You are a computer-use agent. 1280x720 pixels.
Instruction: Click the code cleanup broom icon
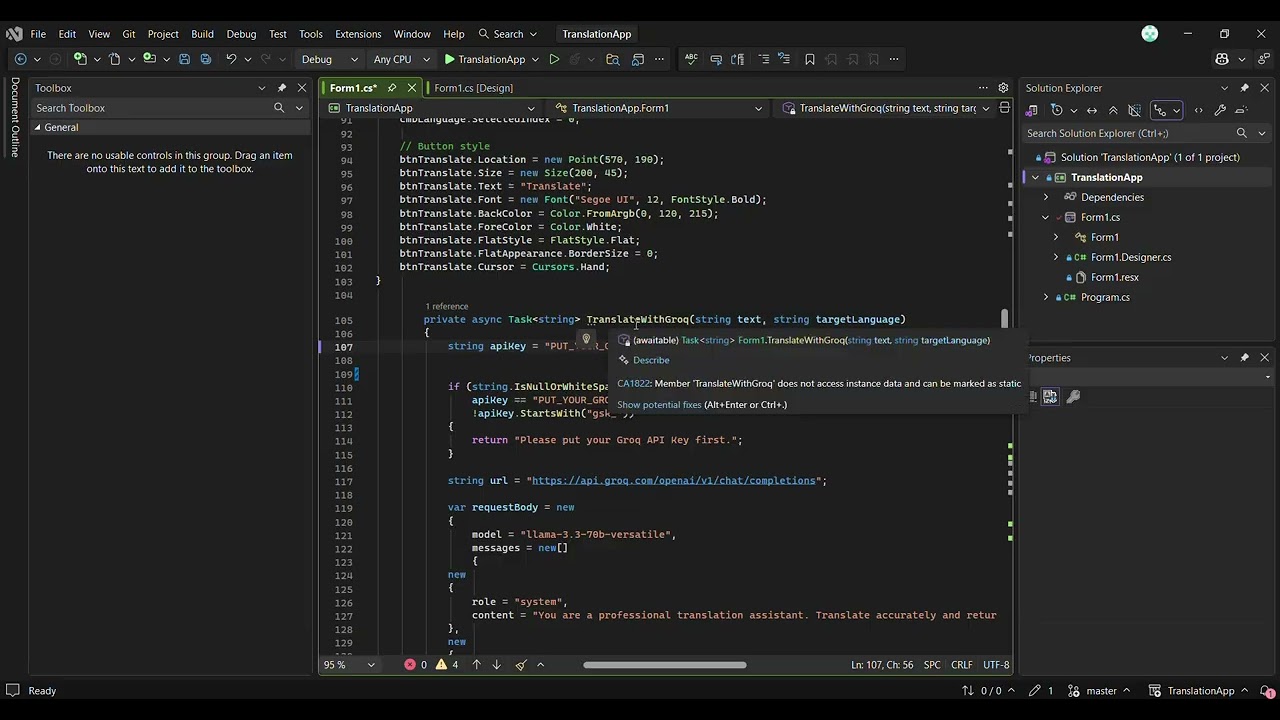pos(521,665)
